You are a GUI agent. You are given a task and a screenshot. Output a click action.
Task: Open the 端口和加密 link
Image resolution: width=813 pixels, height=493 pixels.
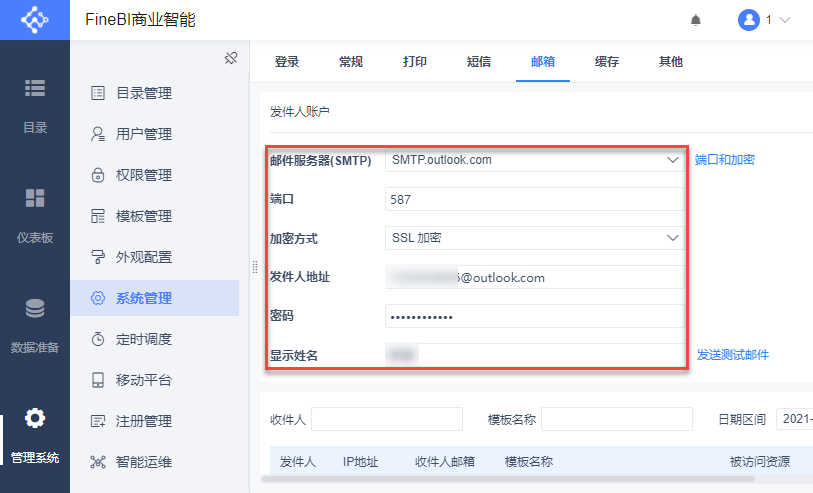[x=724, y=160]
